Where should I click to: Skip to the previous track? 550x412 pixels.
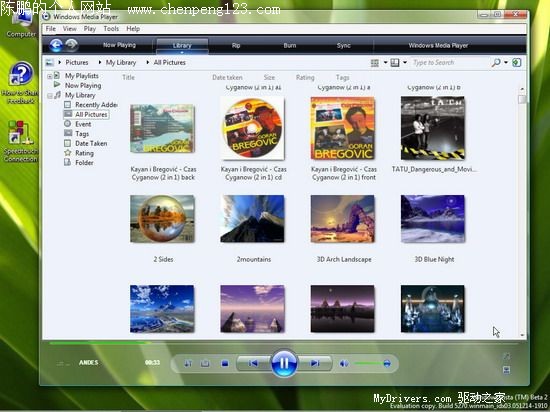(253, 363)
